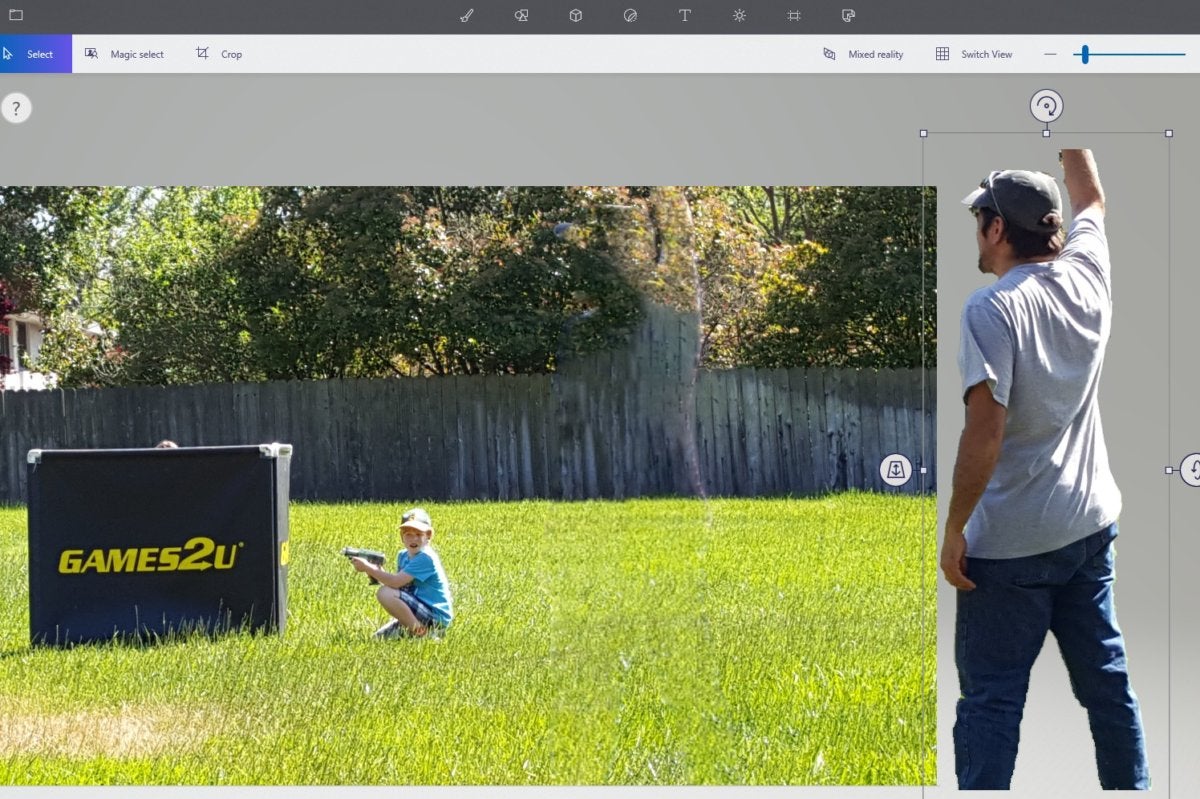Open the Effects lighting tool

739,15
